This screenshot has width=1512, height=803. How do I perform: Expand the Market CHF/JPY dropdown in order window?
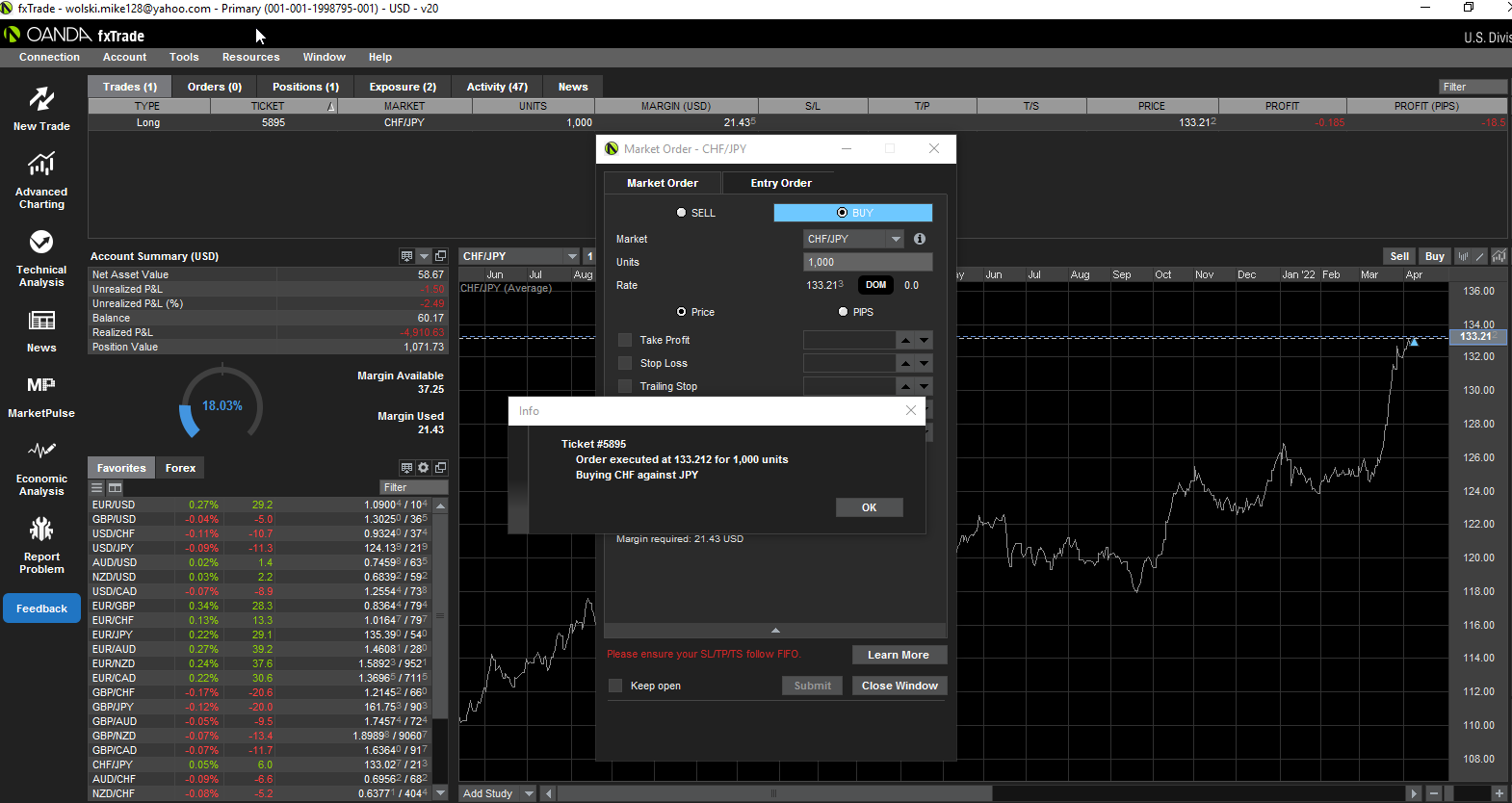click(896, 239)
